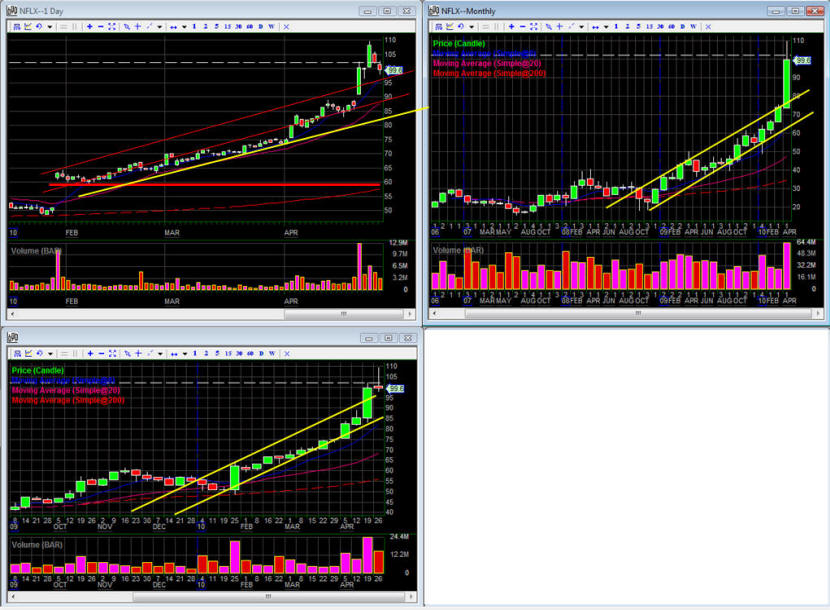Click horizontal scrollbar thumb in NFLX Monthly chart
Viewport: 830px width, 610px height.
point(638,313)
